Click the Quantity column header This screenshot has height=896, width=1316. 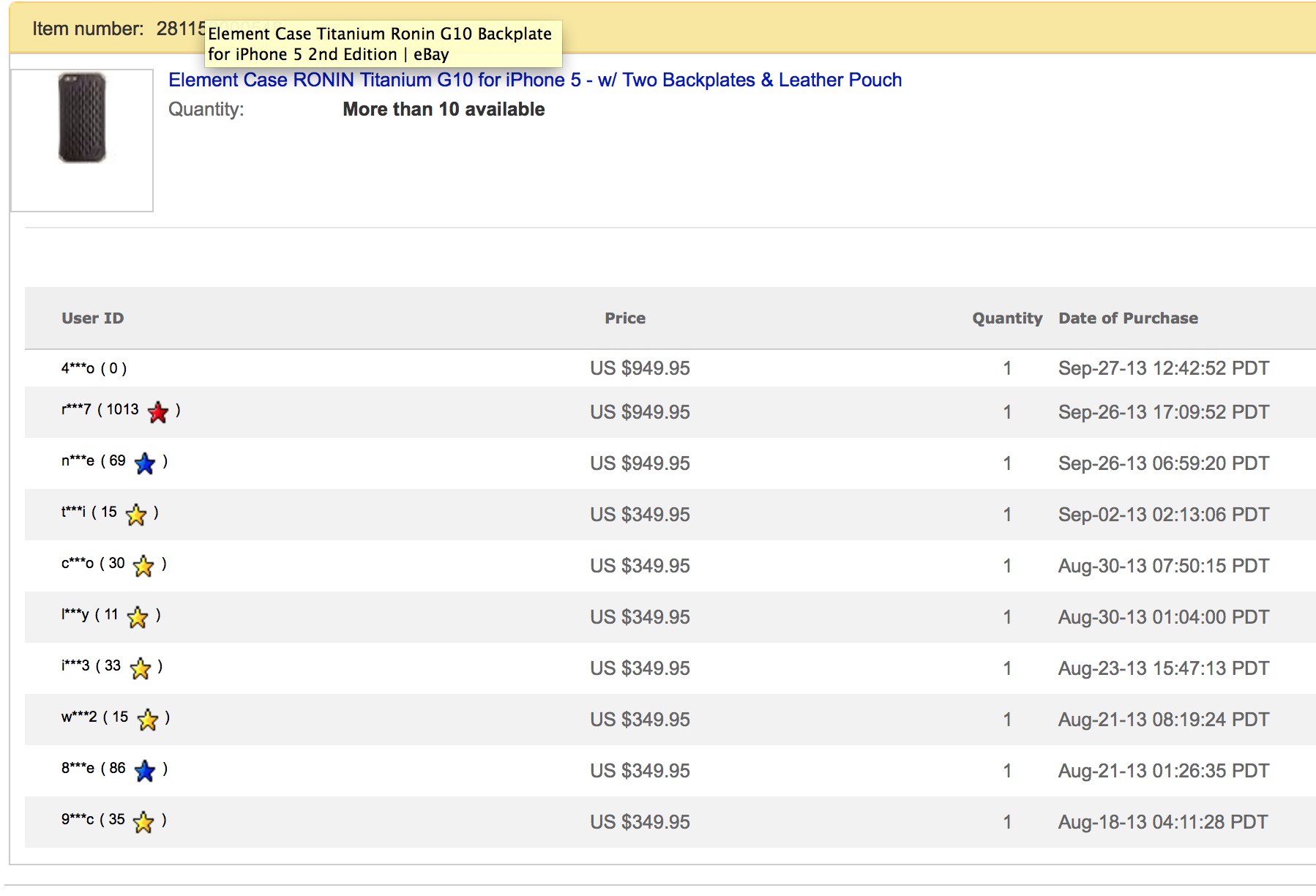1007,318
